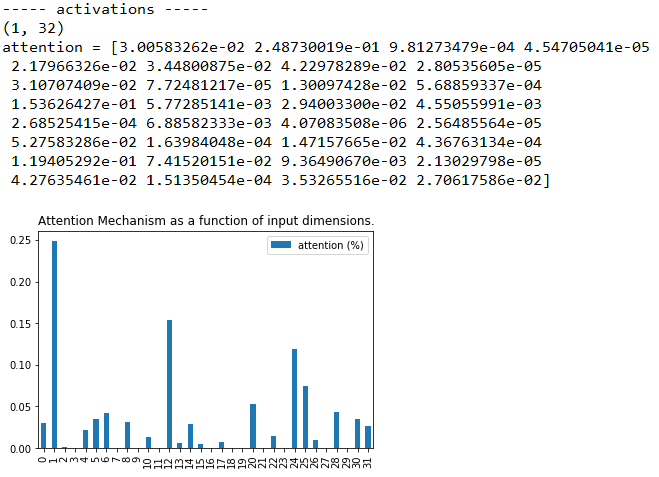Click attention value 4.22978289e-02
This screenshot has width=659, height=477.
click(344, 66)
